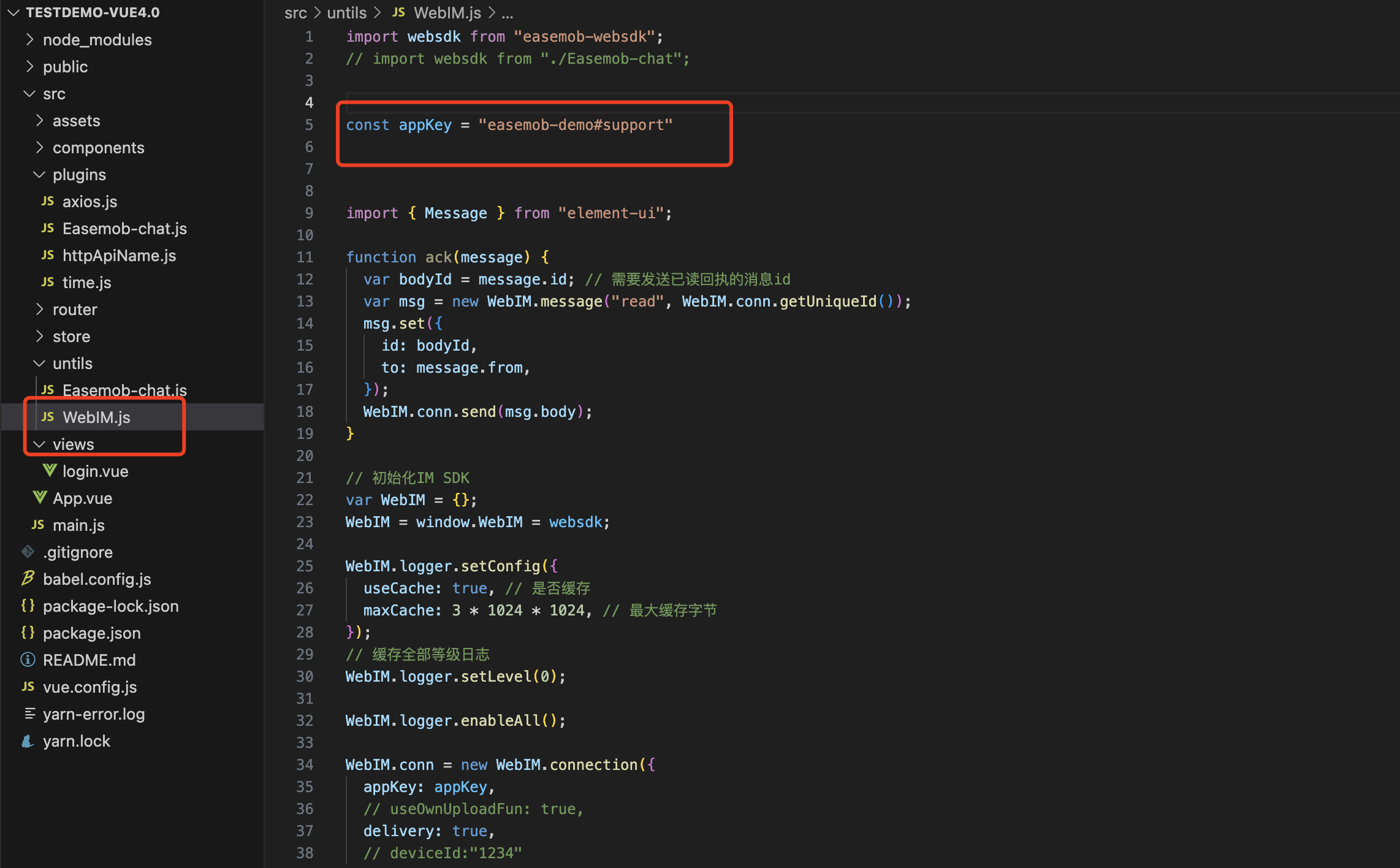
Task: Open .gitignore file
Action: (x=77, y=552)
